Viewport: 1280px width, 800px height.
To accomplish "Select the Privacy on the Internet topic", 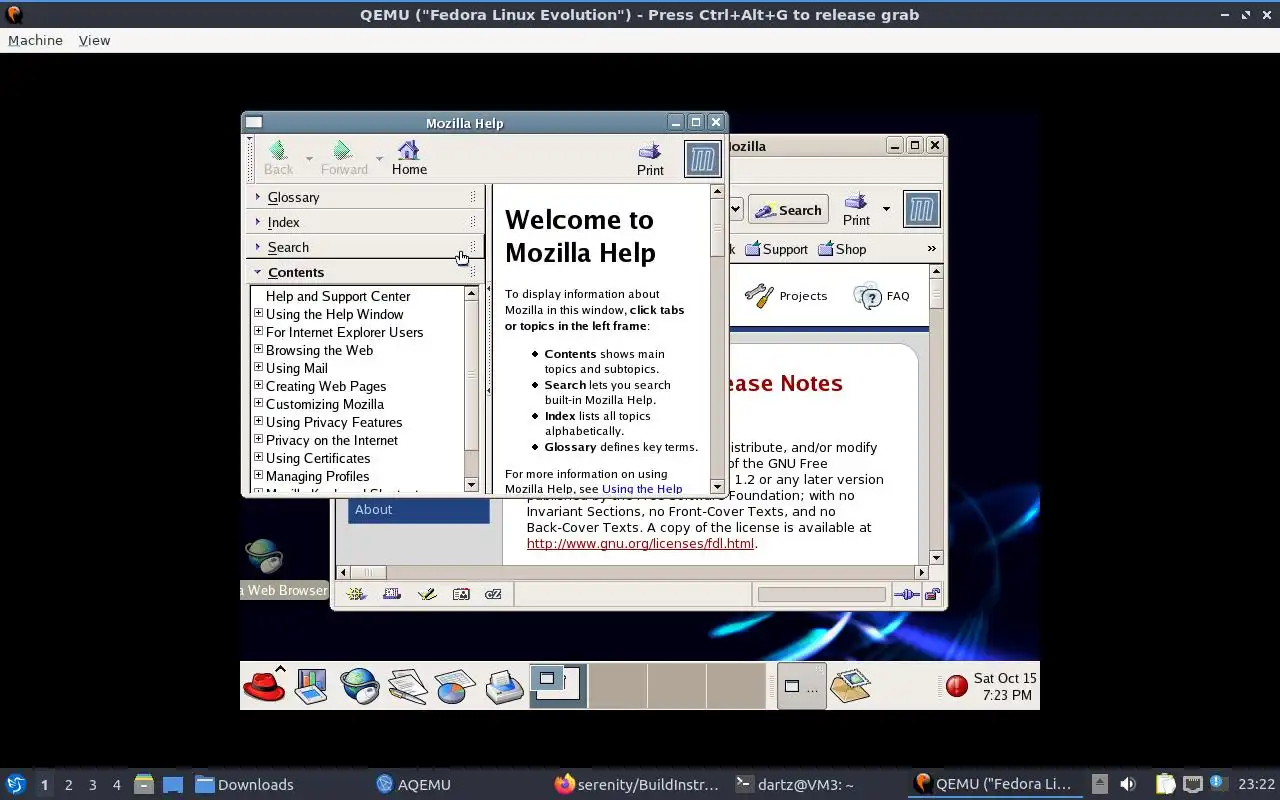I will [331, 440].
